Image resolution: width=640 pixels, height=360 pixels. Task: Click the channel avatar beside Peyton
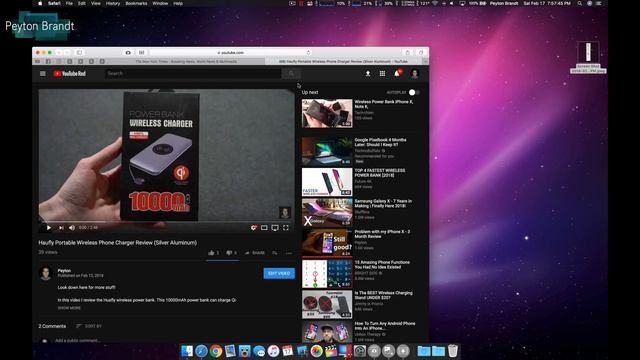click(x=46, y=273)
